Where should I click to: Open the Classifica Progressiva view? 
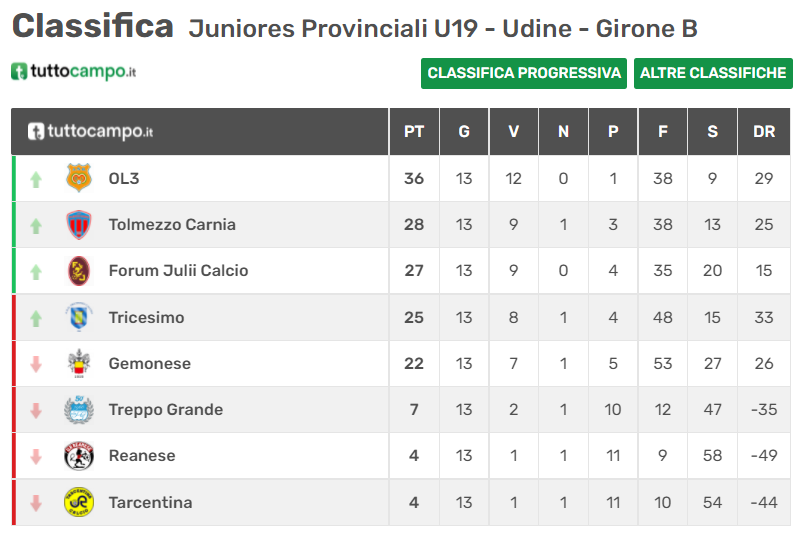pos(524,73)
